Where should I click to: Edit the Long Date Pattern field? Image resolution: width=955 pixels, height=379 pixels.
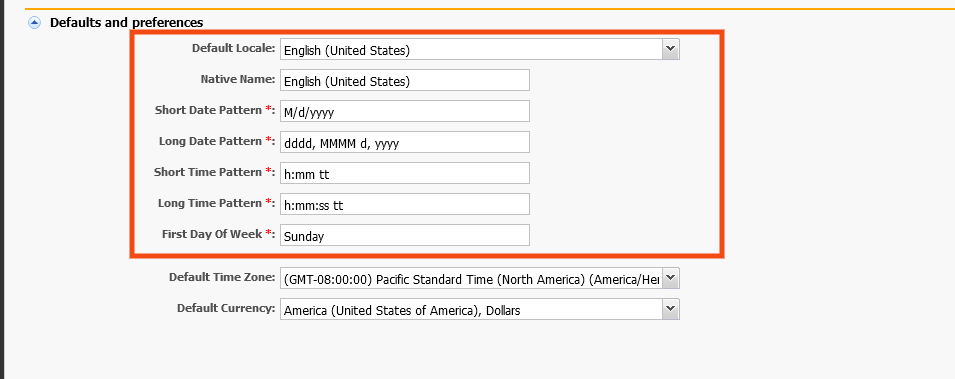[x=404, y=142]
